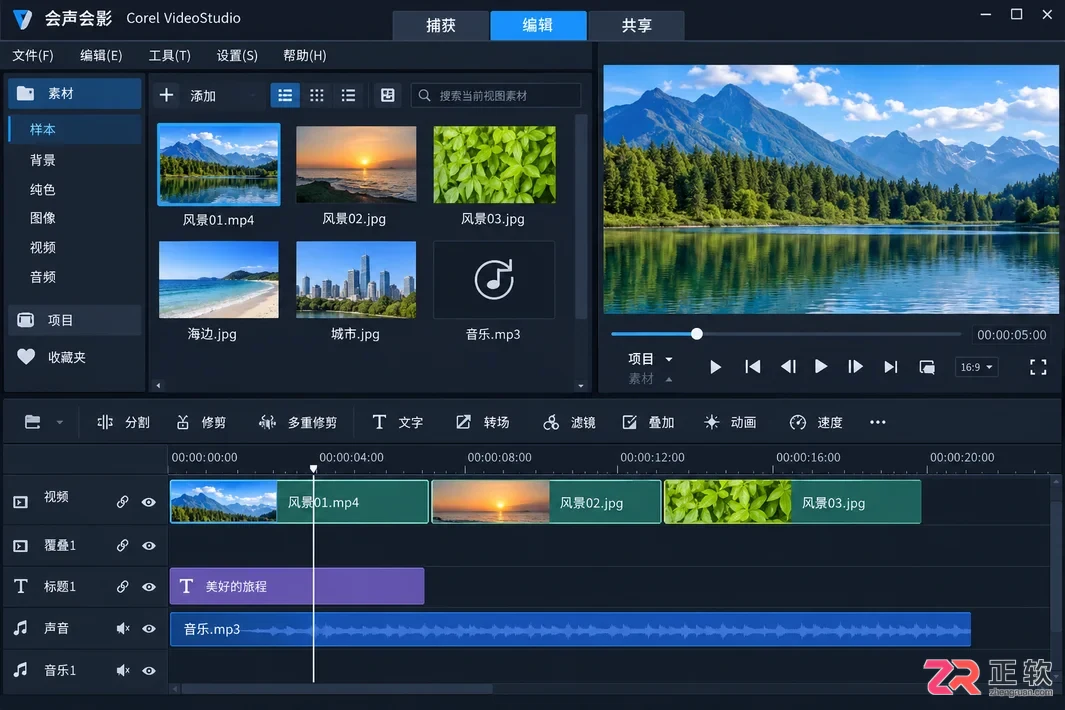Expand the 项目 preview mode dropdown arrow
1065x710 pixels.
point(668,359)
